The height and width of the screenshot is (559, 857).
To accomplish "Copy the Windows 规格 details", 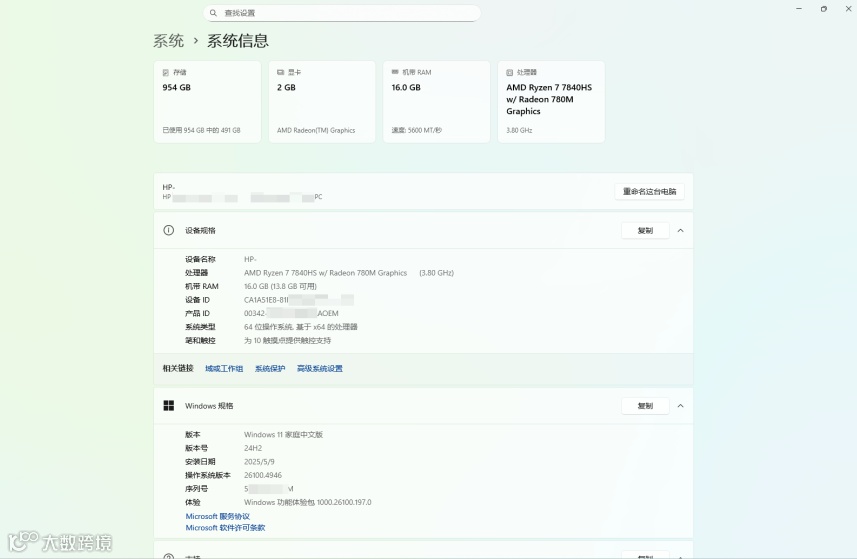I will 645,406.
